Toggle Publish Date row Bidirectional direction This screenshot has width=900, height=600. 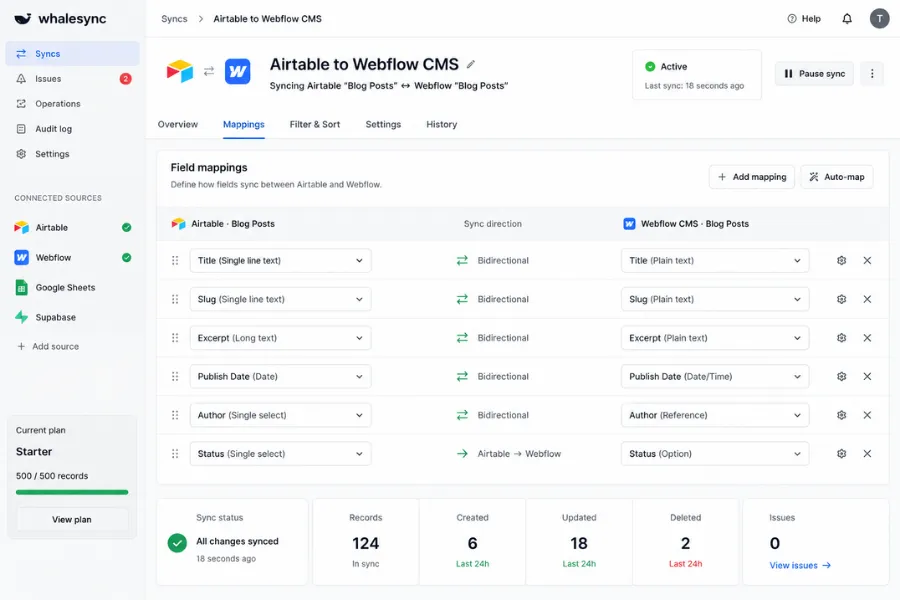(492, 377)
